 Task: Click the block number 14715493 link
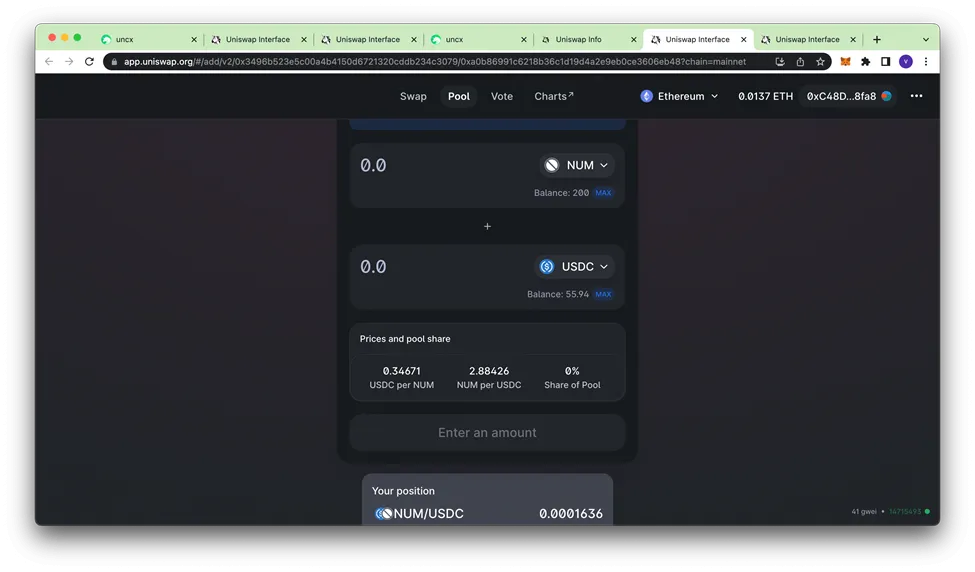(905, 512)
